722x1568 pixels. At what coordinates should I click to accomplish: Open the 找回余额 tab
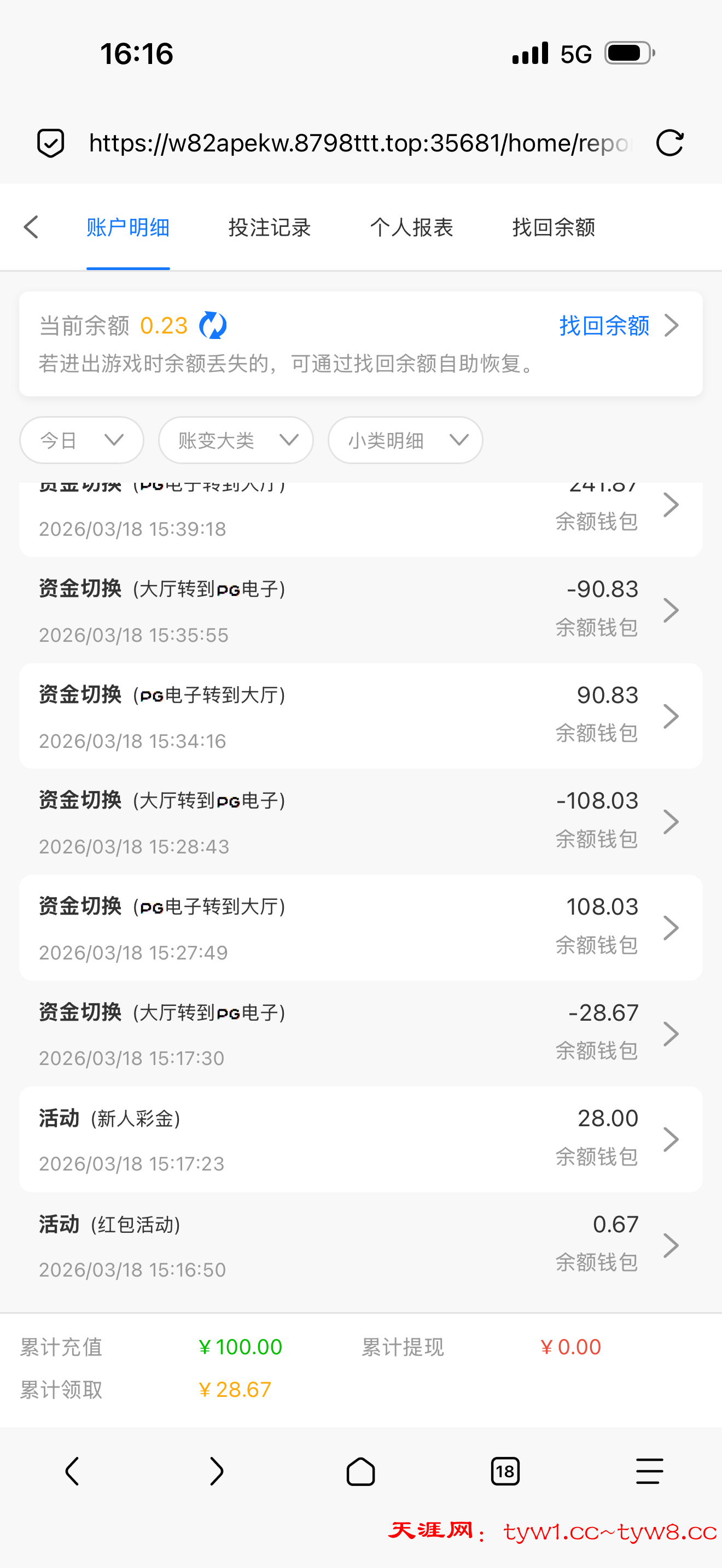pos(554,227)
